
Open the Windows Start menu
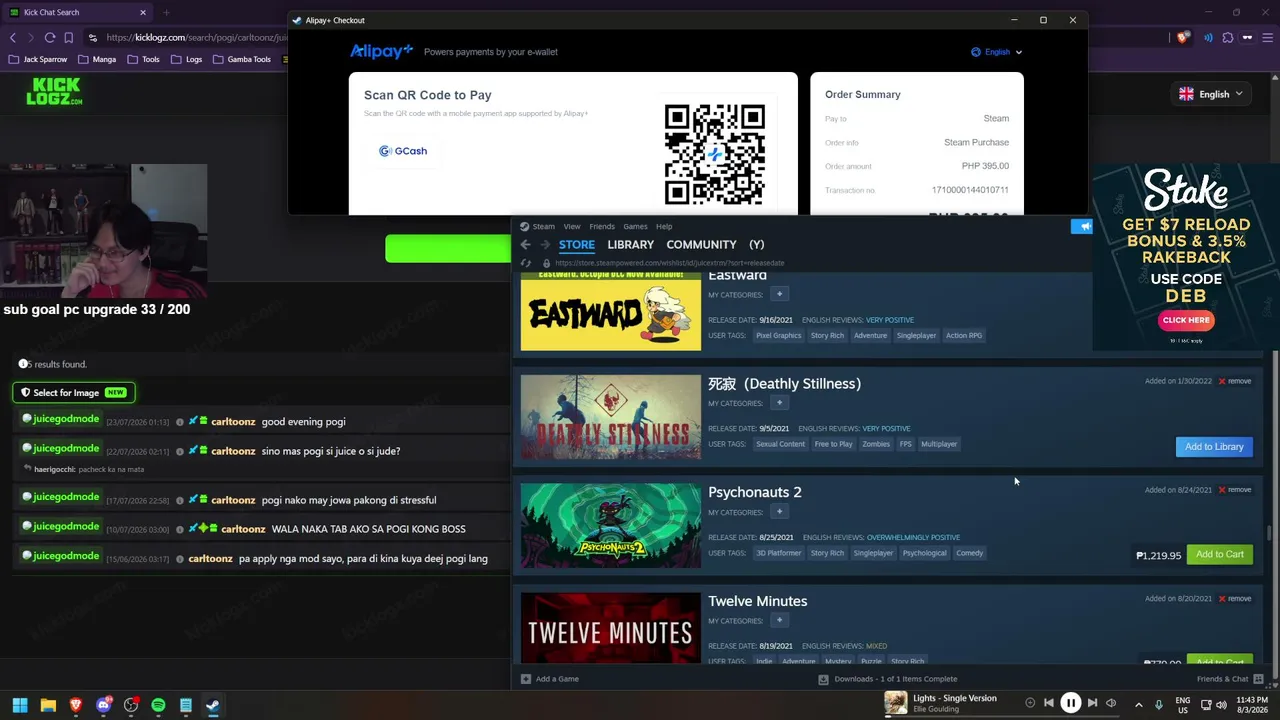point(19,705)
